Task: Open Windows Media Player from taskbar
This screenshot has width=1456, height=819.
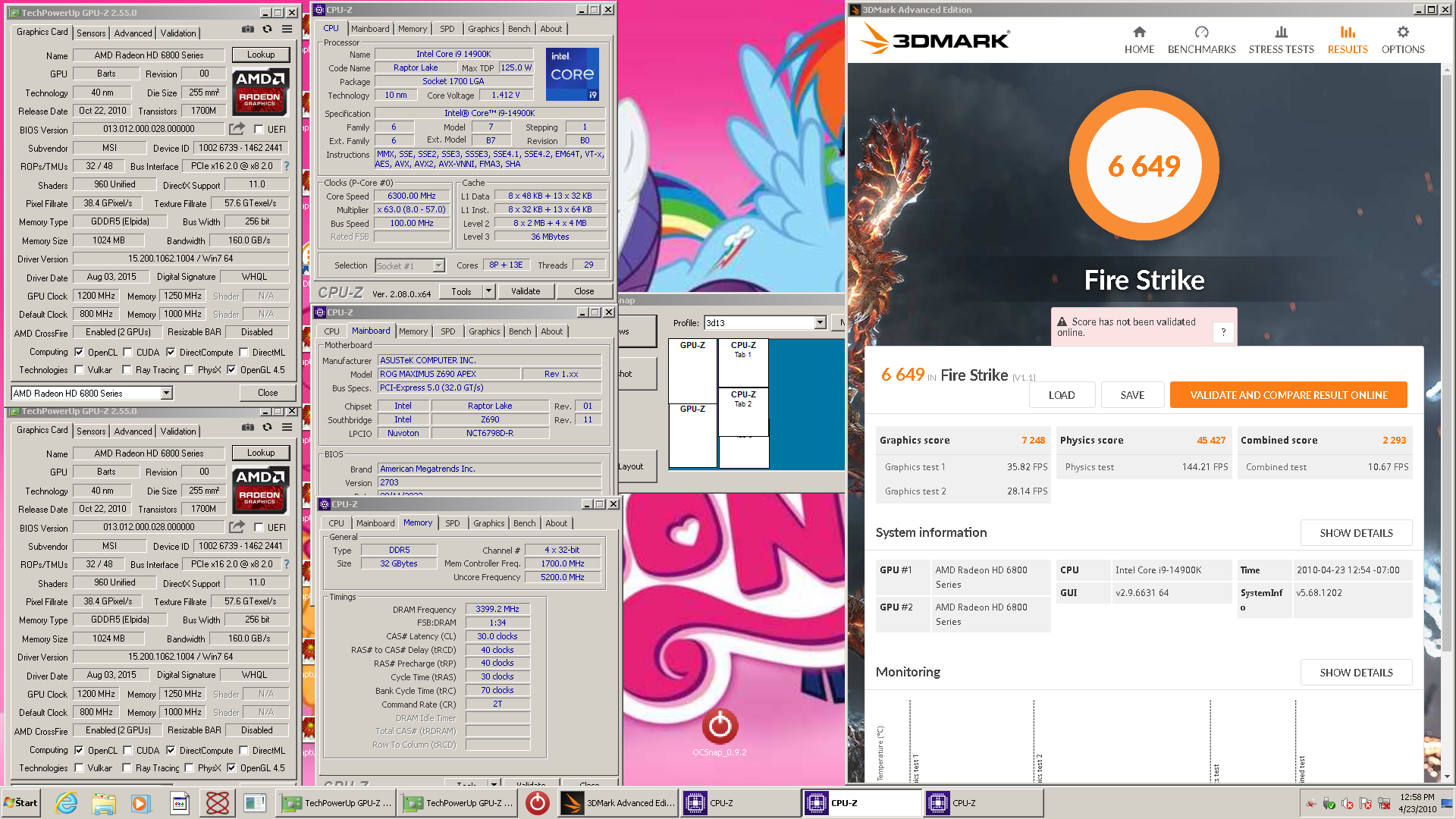Action: 140,803
